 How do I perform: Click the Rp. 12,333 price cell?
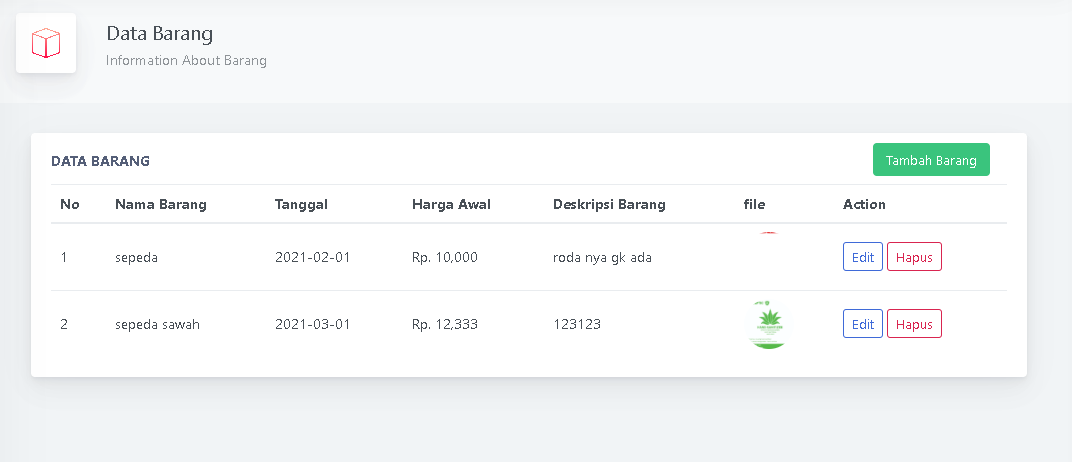(x=444, y=324)
